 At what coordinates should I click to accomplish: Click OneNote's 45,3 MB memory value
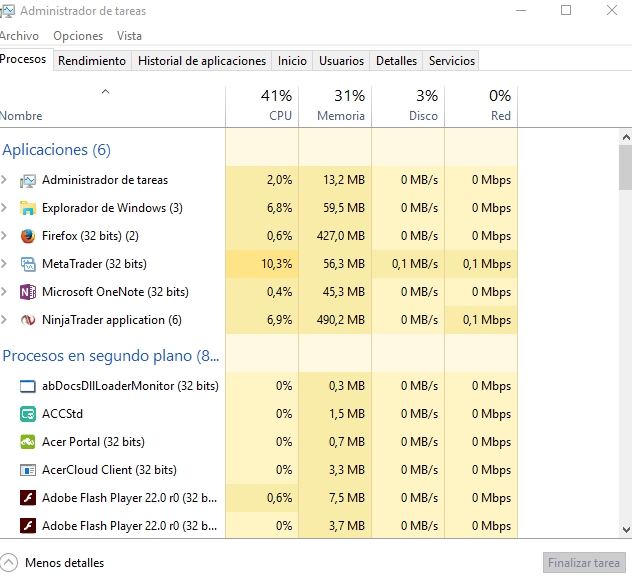coord(344,292)
